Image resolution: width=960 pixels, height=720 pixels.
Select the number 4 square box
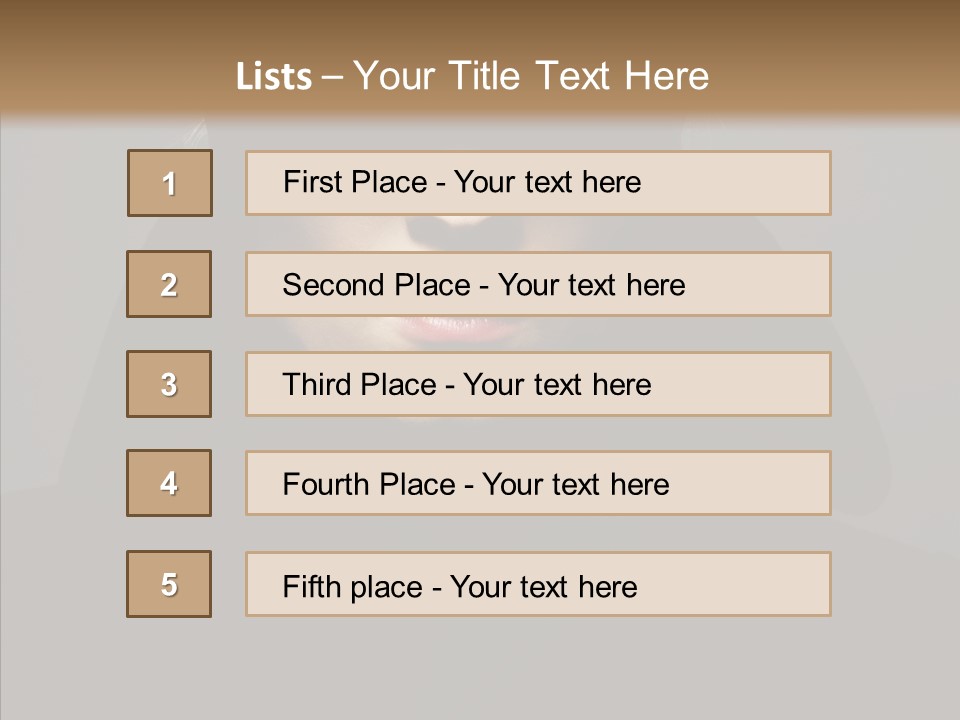click(x=169, y=483)
